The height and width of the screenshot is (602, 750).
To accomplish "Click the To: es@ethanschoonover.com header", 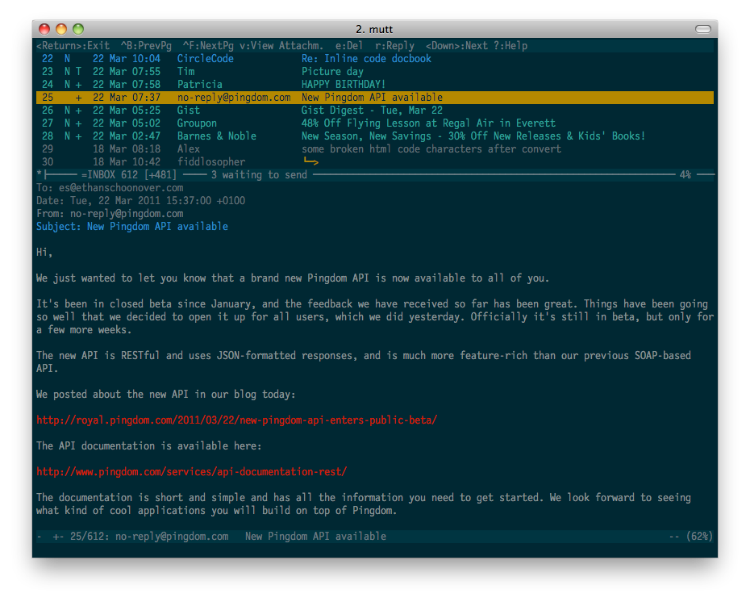I will click(x=110, y=187).
